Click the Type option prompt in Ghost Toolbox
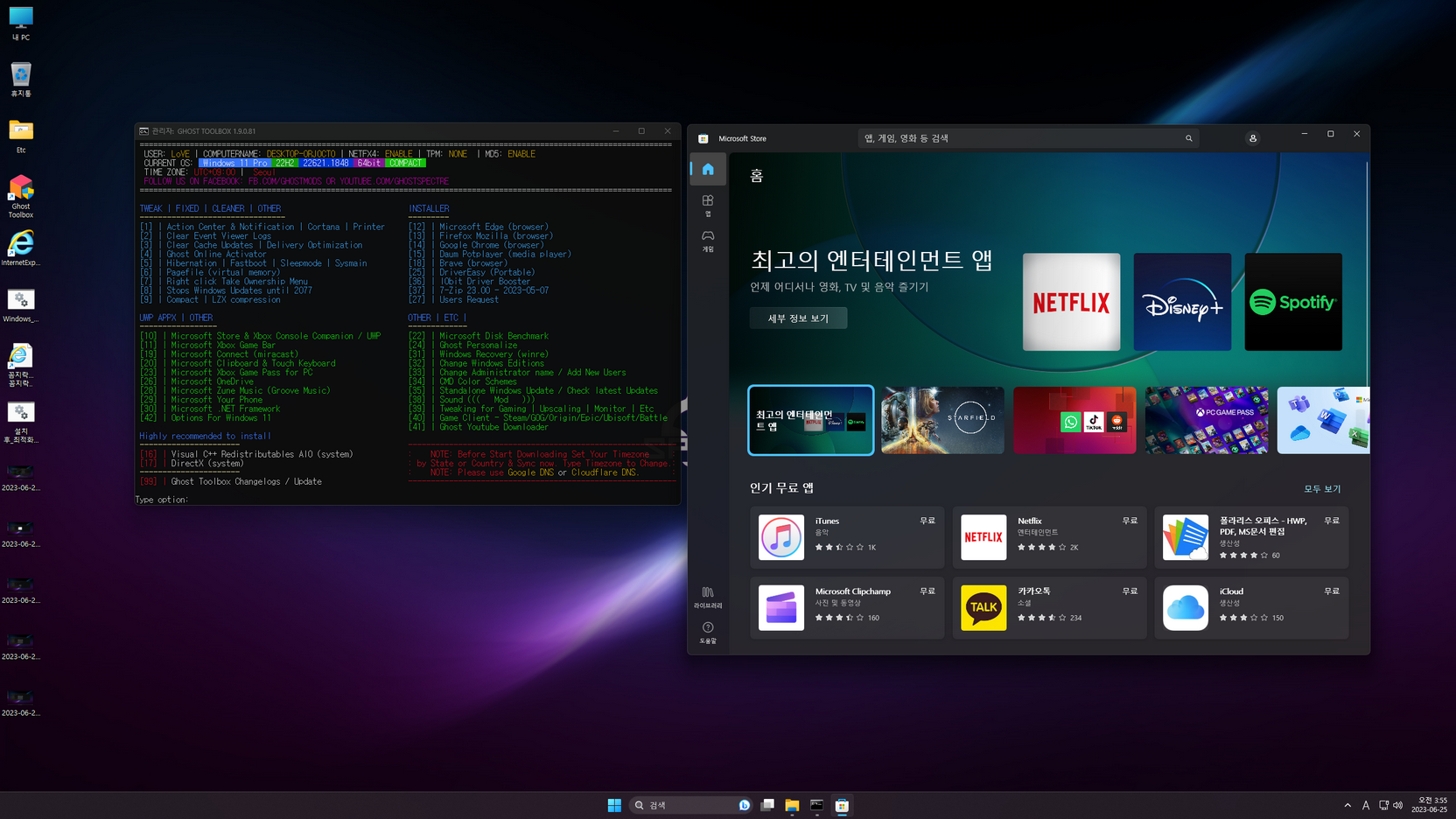1456x819 pixels. (162, 500)
